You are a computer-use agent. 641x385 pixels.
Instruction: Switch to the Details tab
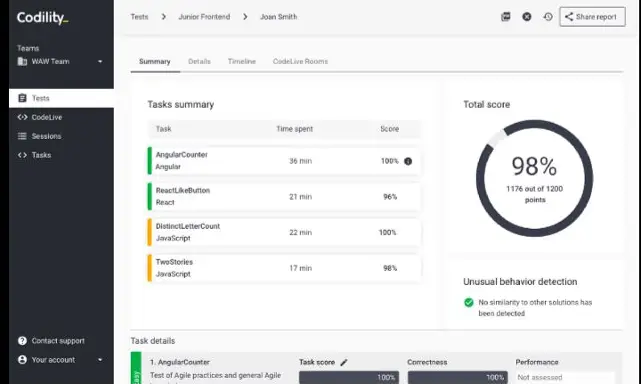(199, 61)
